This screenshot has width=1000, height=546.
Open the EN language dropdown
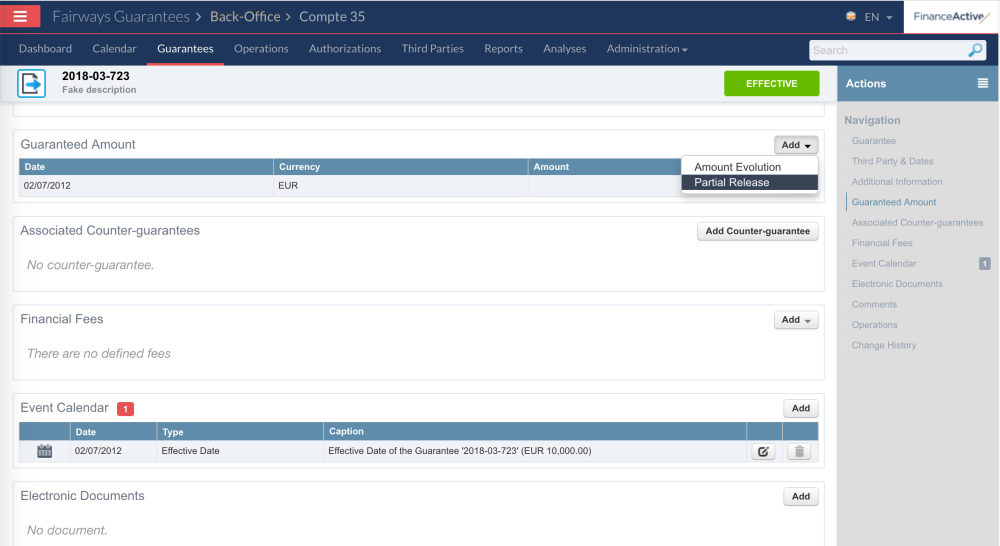click(878, 17)
